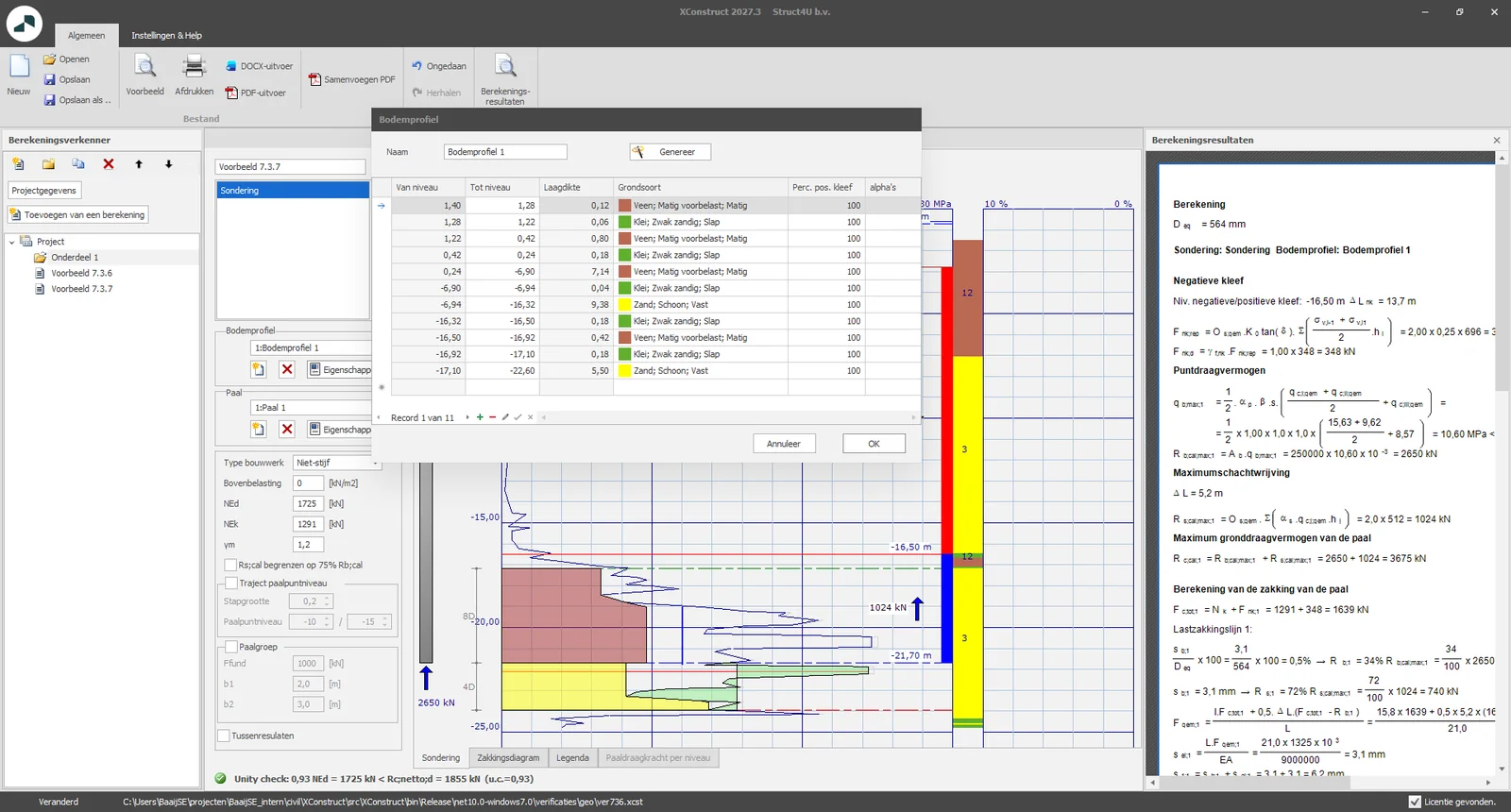Click Samenvoegen PDF in the ribbon
The width and height of the screenshot is (1511, 812).
(351, 79)
